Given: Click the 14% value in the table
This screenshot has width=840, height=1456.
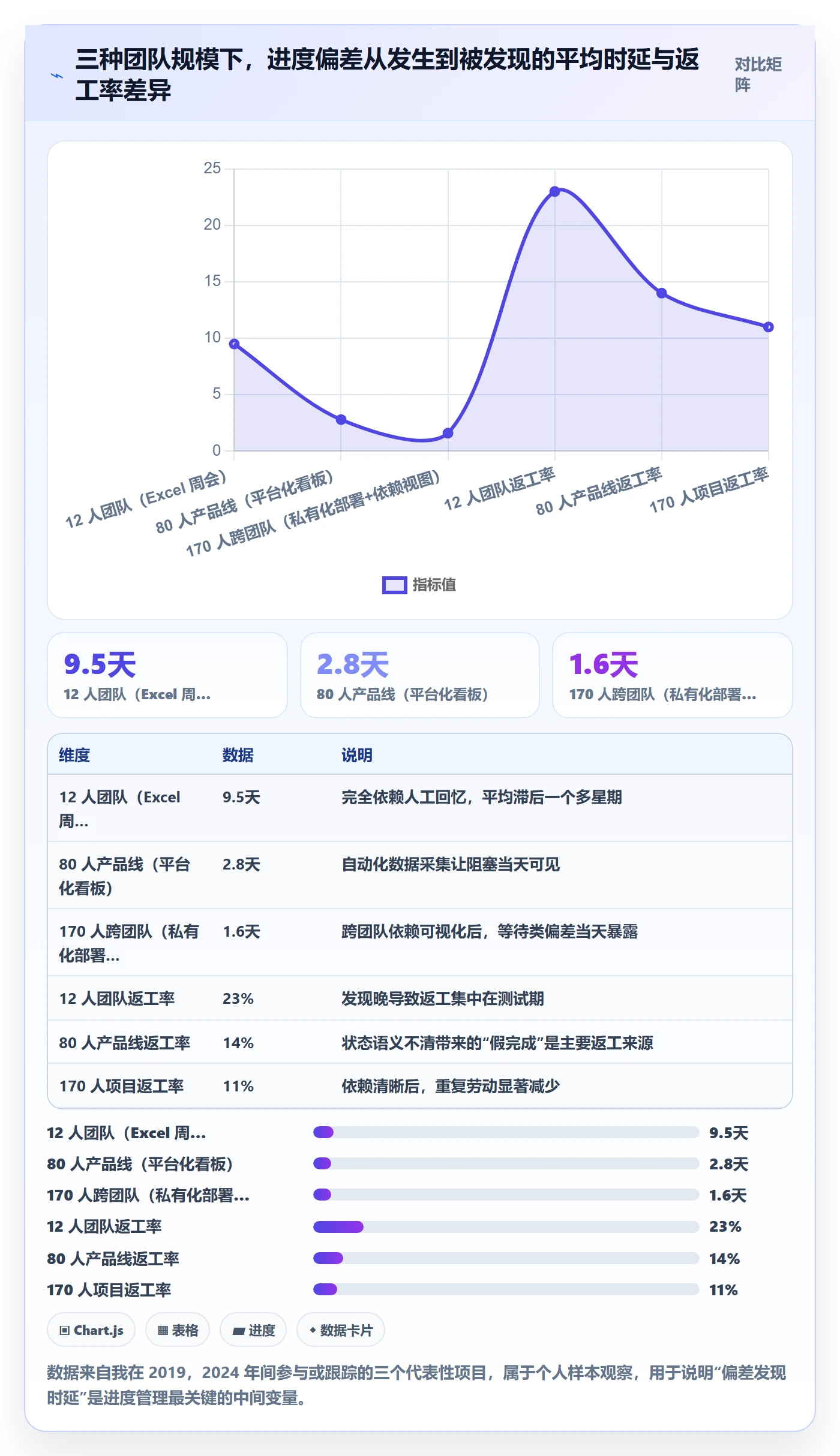Looking at the screenshot, I should point(238,1043).
